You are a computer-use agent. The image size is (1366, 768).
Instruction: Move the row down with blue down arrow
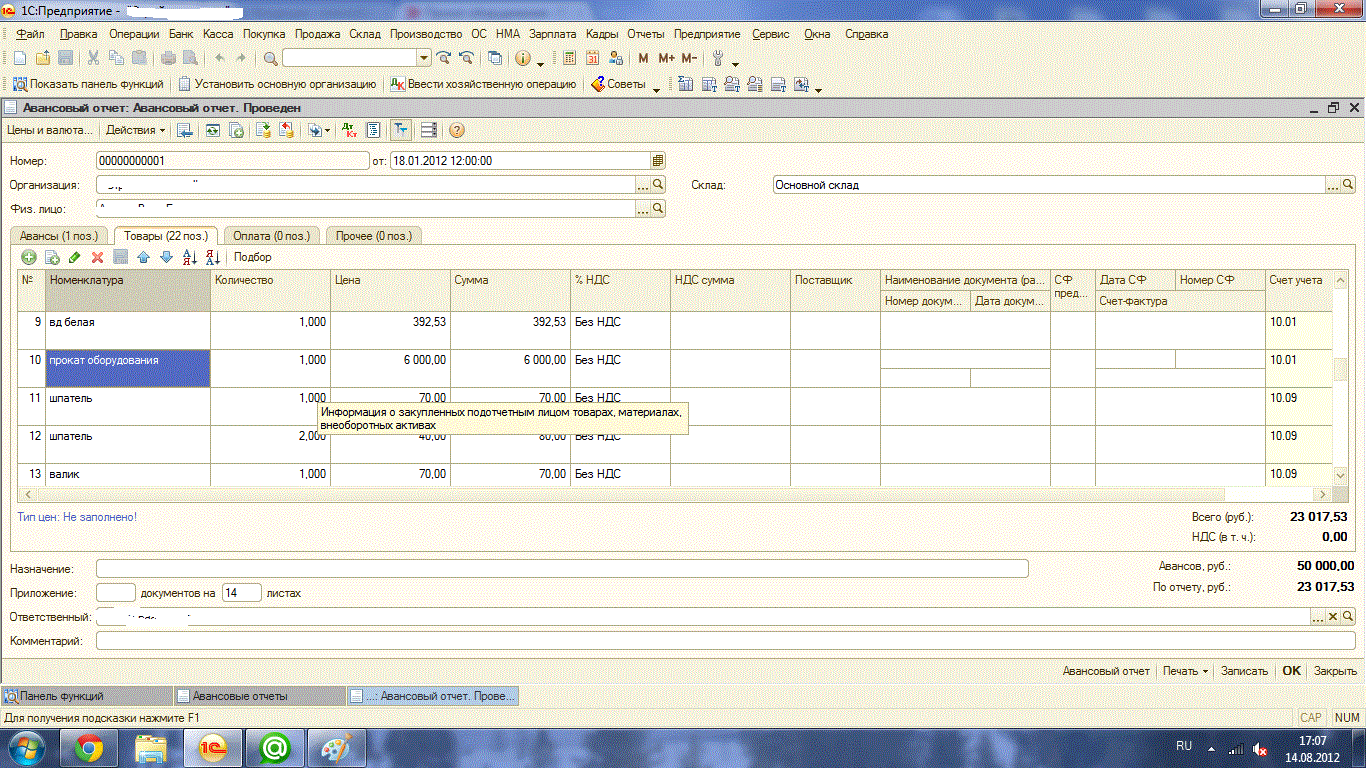166,257
